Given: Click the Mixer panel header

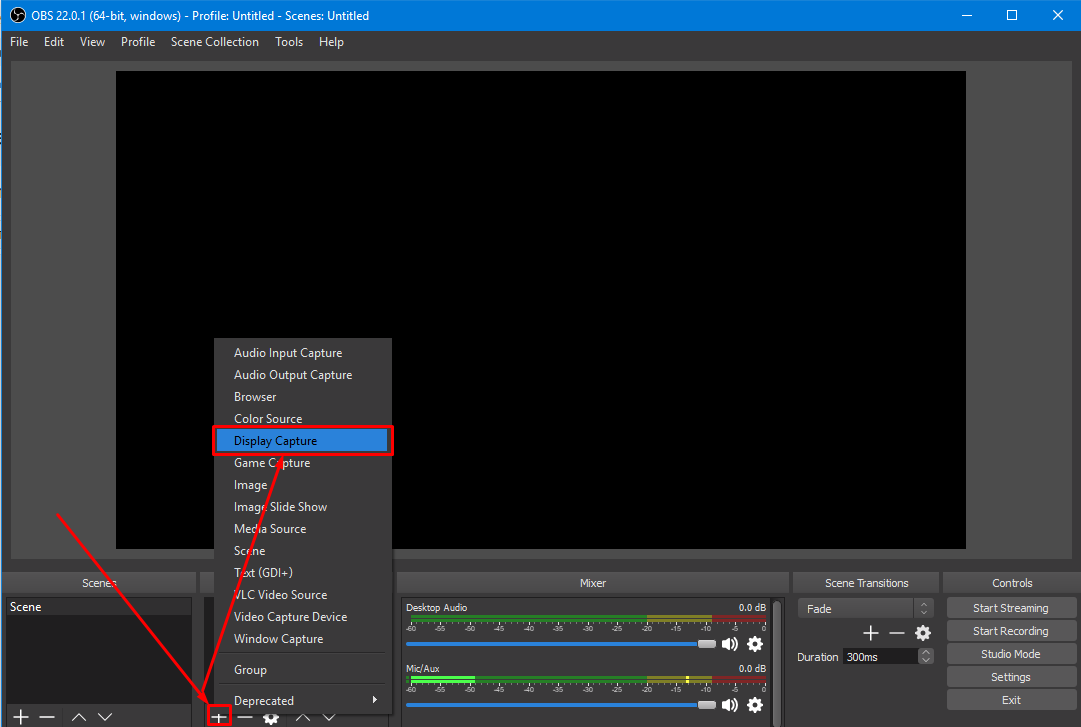Looking at the screenshot, I should pyautogui.click(x=593, y=583).
